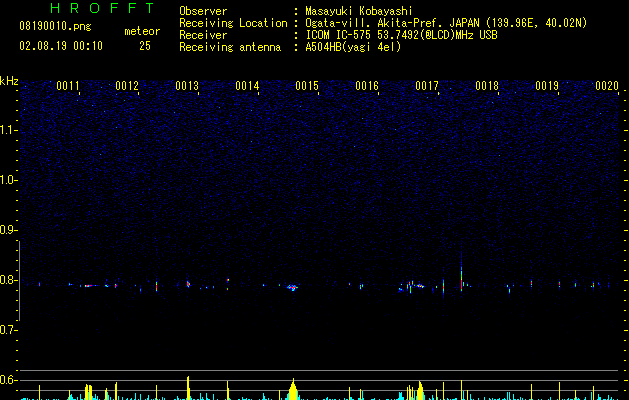Click the 0020 time marker
The height and width of the screenshot is (400, 629).
click(607, 86)
